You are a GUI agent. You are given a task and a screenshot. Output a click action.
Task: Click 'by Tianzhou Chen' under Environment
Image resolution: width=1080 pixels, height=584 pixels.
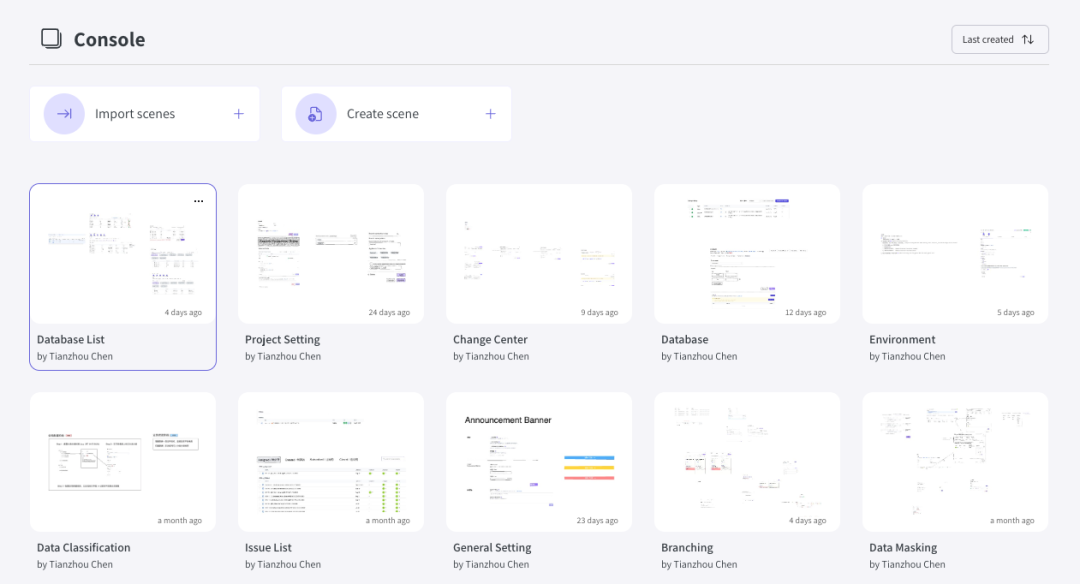pos(907,356)
